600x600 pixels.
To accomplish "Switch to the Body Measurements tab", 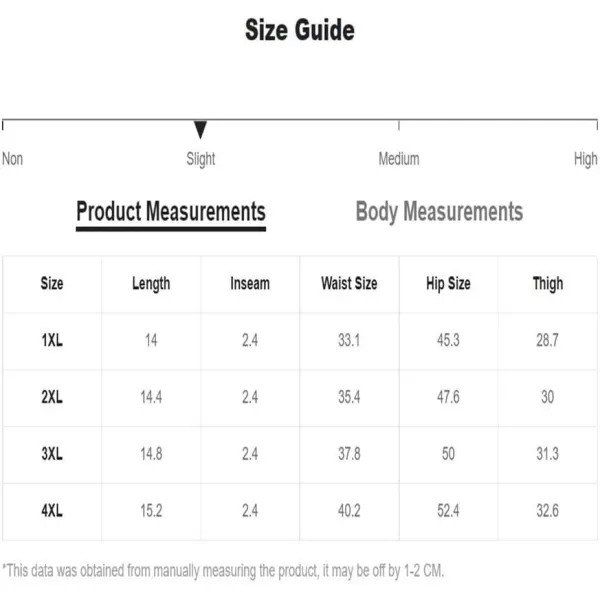I will pos(439,212).
